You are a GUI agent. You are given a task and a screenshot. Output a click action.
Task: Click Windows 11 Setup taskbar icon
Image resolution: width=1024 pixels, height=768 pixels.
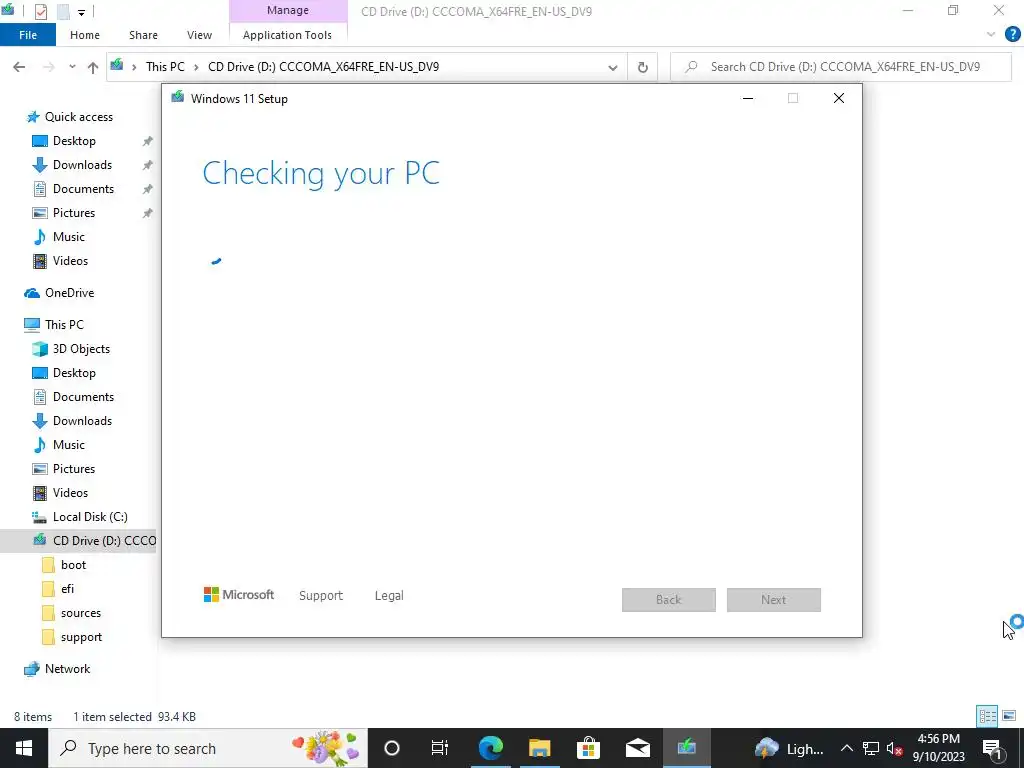click(x=686, y=748)
